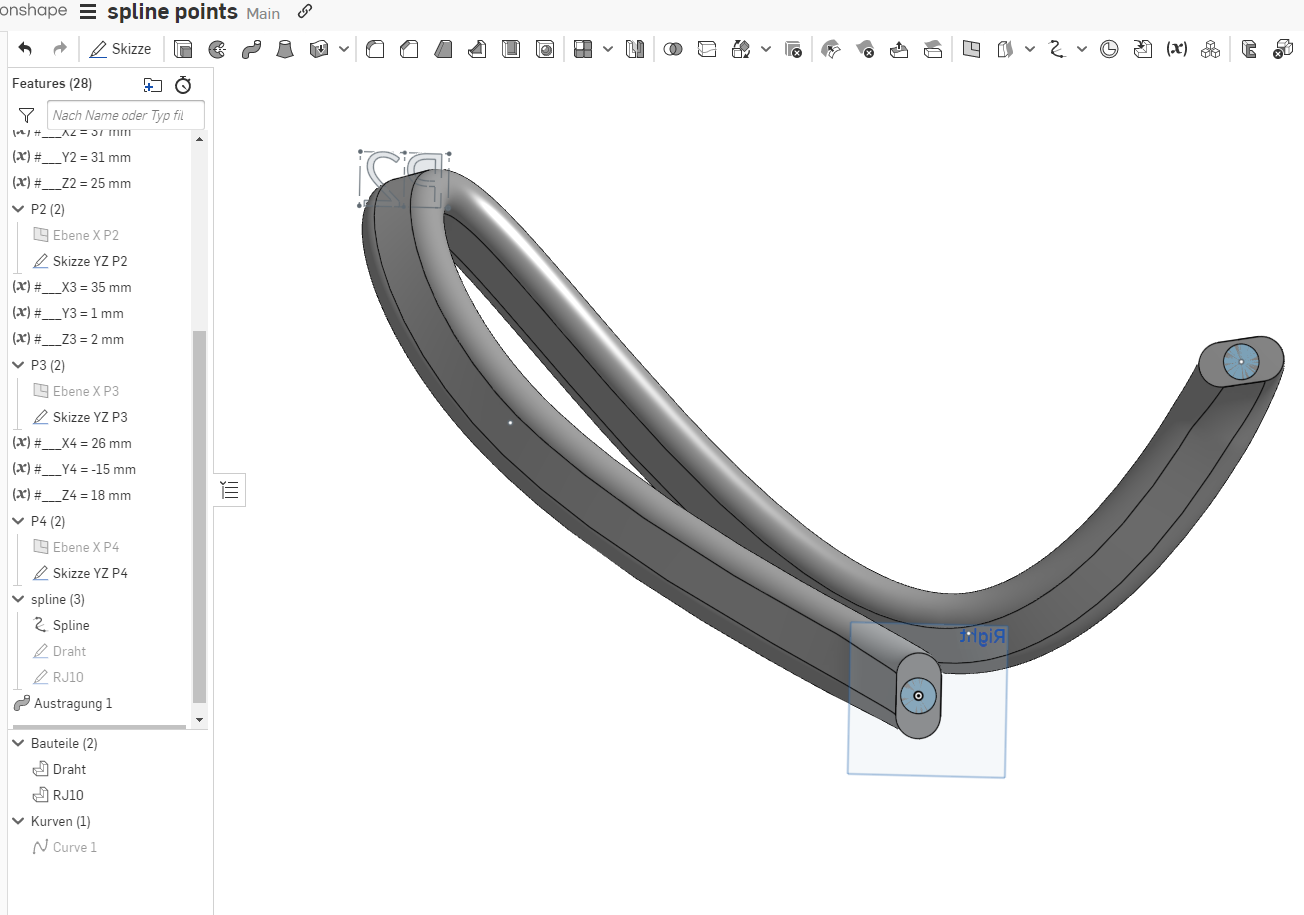Viewport: 1304px width, 915px height.
Task: Select the Delete face tool
Action: tap(865, 49)
